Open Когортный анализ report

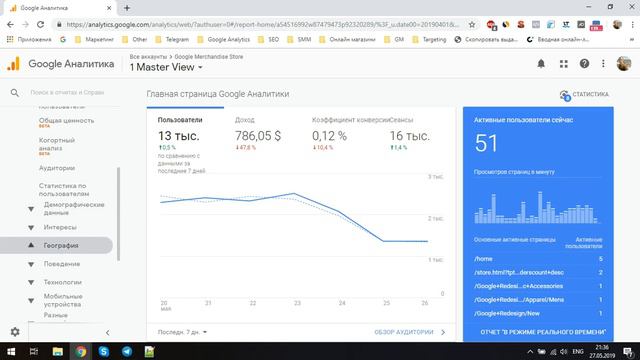click(57, 144)
